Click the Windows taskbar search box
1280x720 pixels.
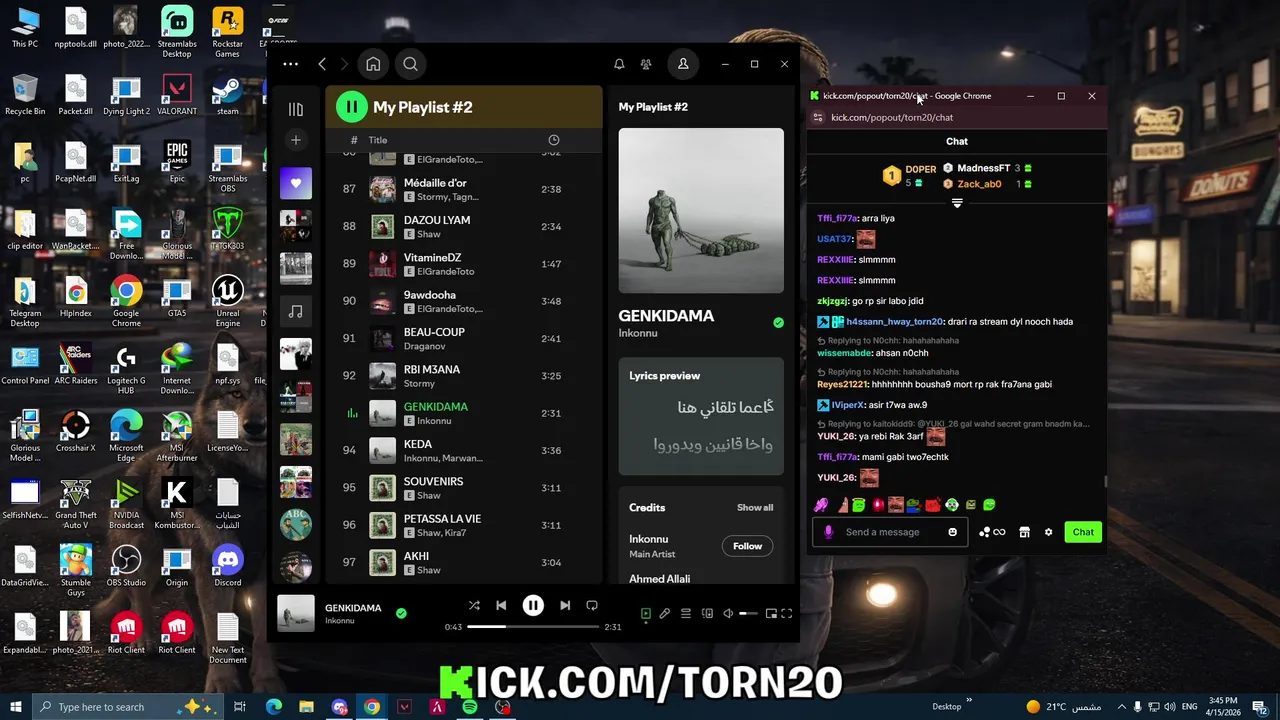[130, 707]
